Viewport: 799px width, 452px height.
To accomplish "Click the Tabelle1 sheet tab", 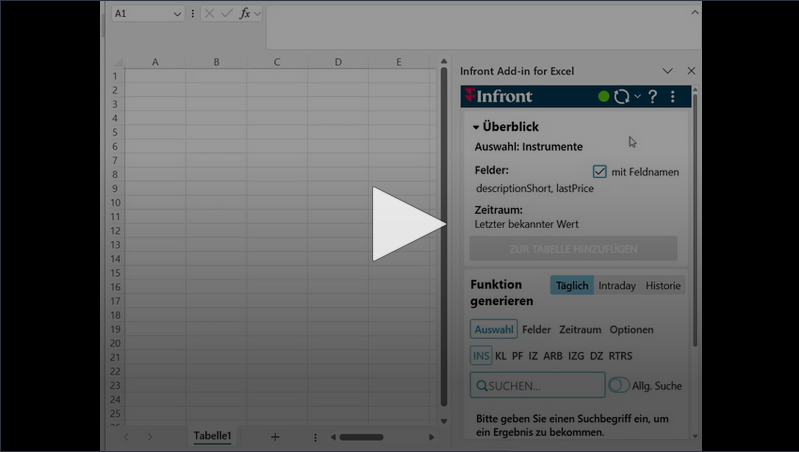I will 212,436.
